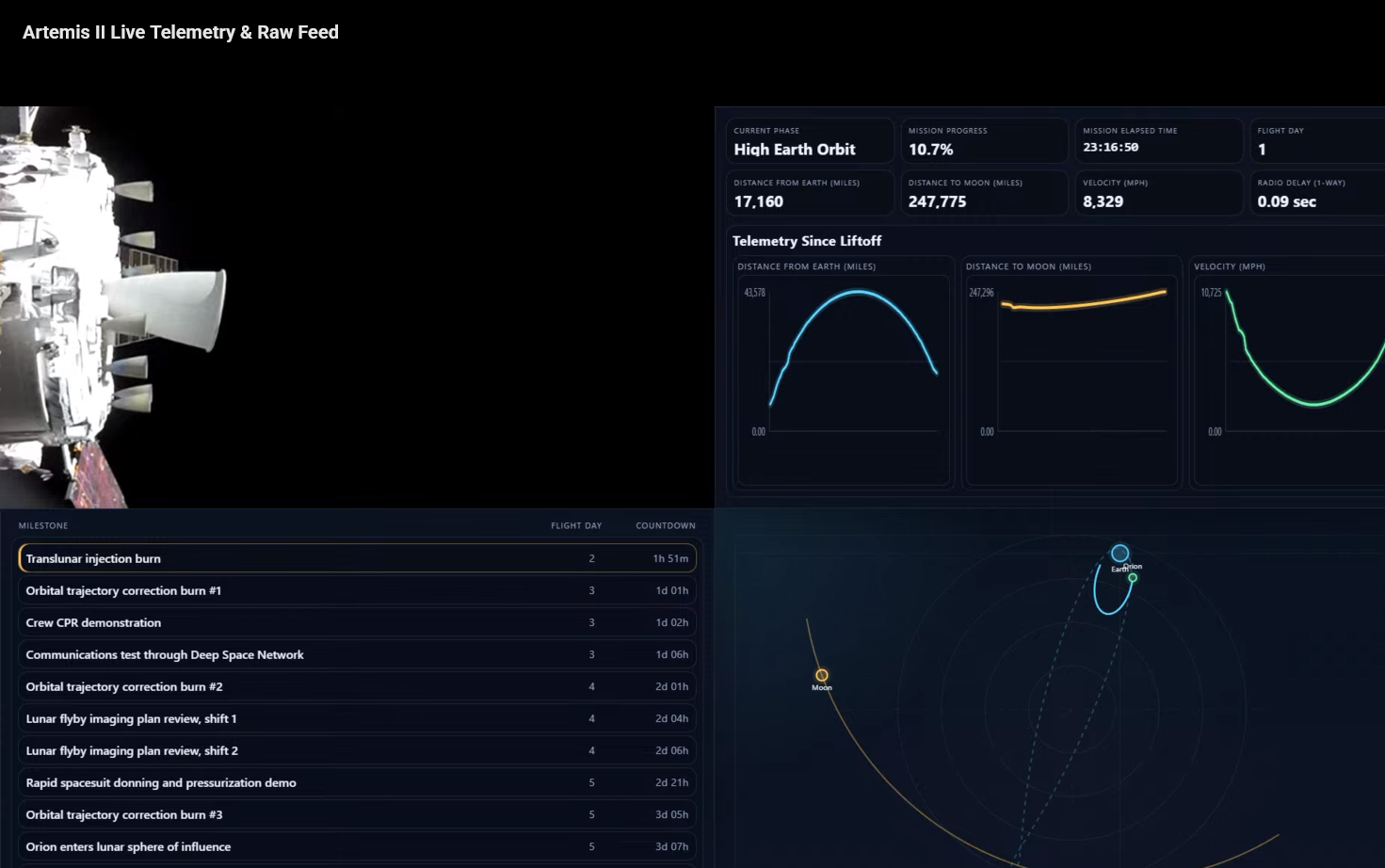The width and height of the screenshot is (1385, 868).
Task: Click the green Orion spacecraft marker
Action: coord(1133,578)
